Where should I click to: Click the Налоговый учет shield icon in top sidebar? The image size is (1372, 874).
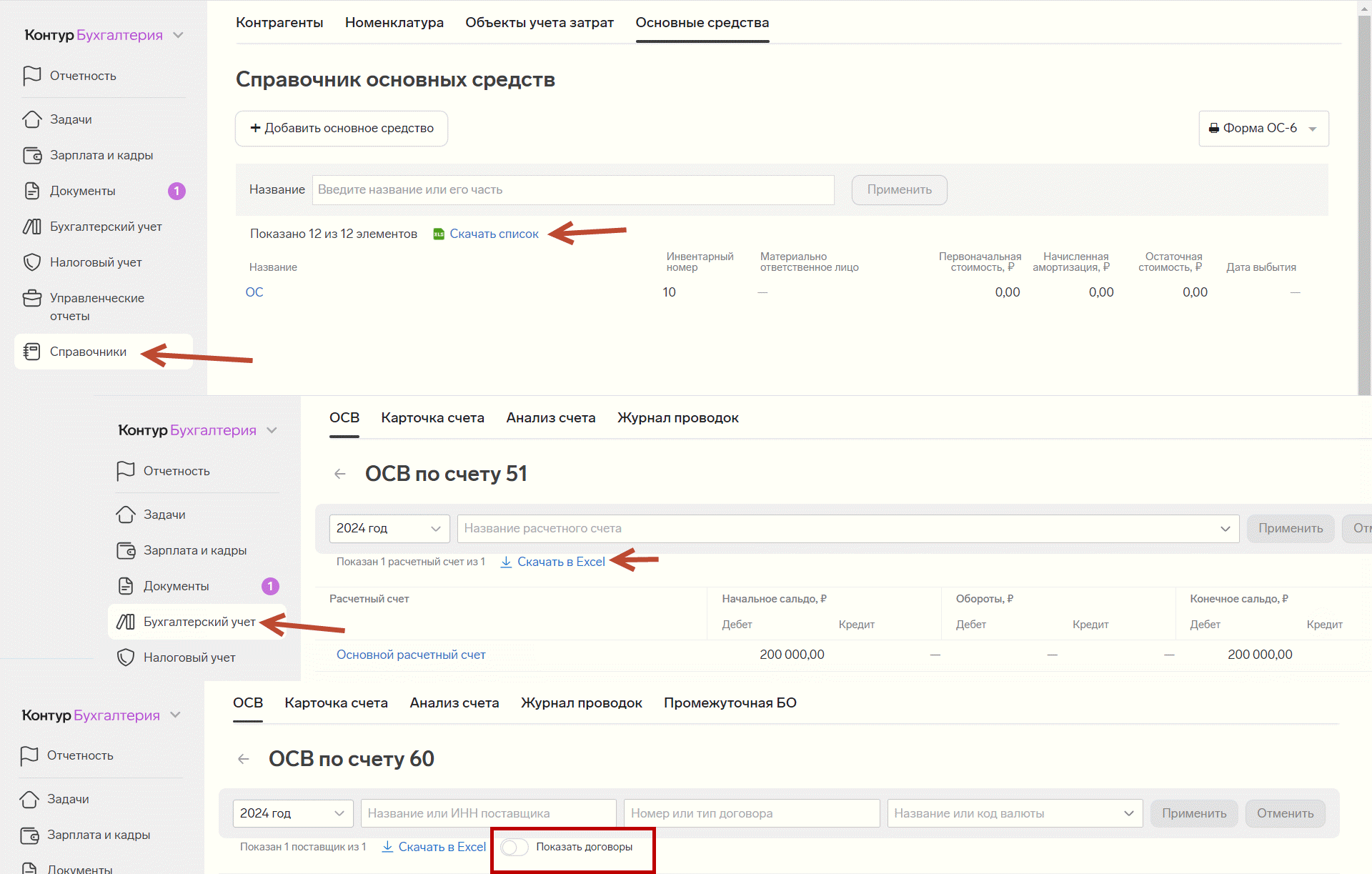point(32,262)
